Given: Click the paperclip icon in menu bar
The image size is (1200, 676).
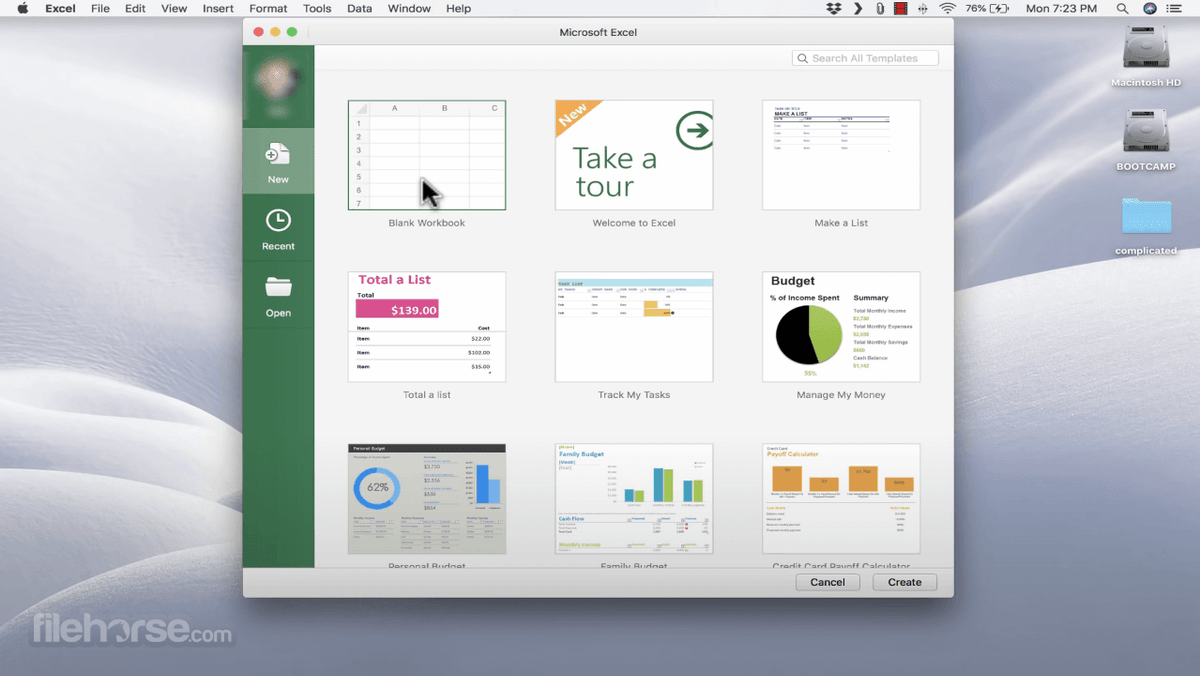Looking at the screenshot, I should 879,9.
